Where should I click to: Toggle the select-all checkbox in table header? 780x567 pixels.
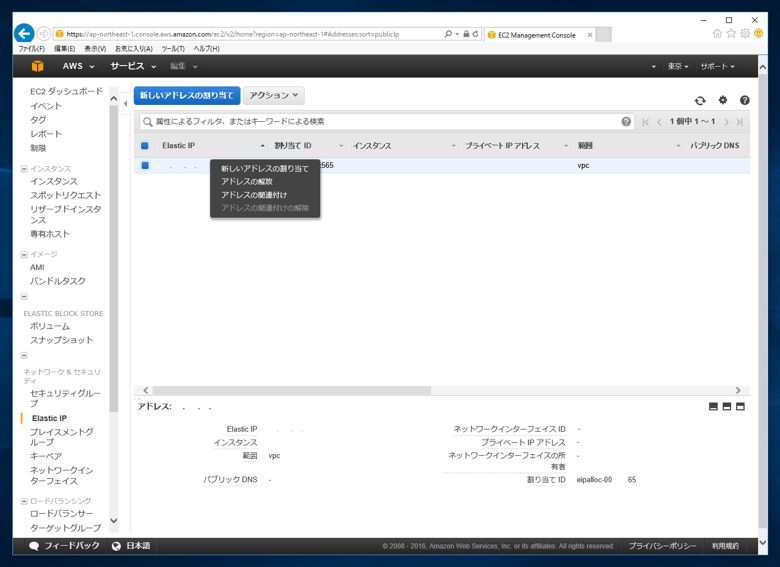click(145, 146)
